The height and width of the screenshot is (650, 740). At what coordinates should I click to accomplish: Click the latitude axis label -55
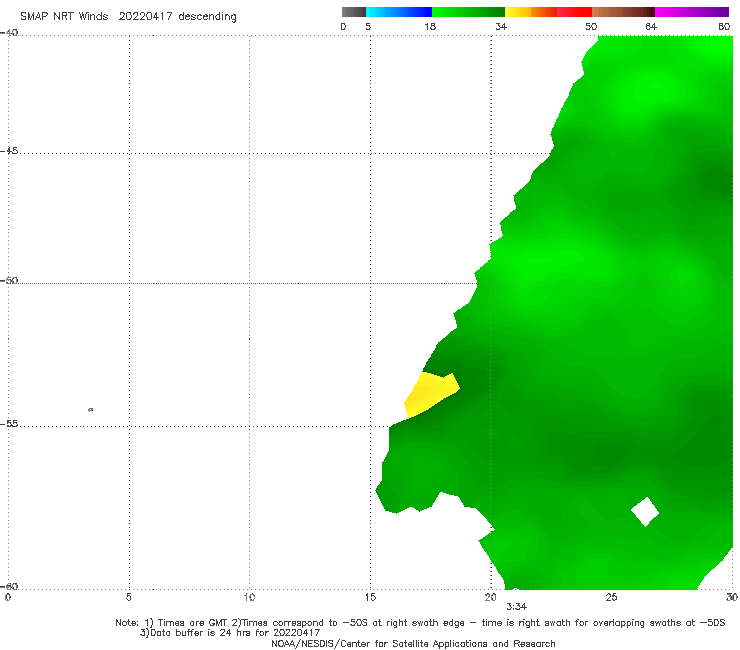[x=9, y=423]
